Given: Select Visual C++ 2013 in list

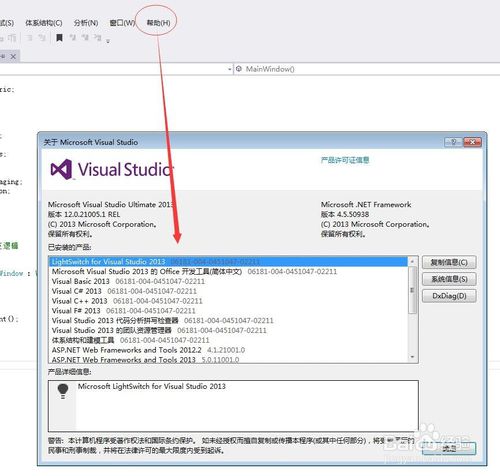Looking at the screenshot, I should 228,301.
